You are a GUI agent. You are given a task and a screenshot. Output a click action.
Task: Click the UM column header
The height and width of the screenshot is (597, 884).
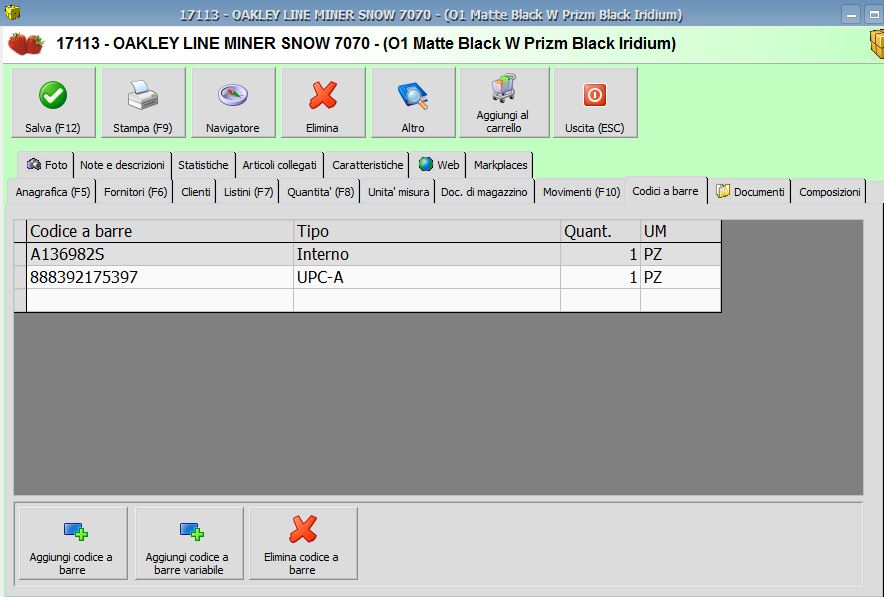click(x=680, y=231)
